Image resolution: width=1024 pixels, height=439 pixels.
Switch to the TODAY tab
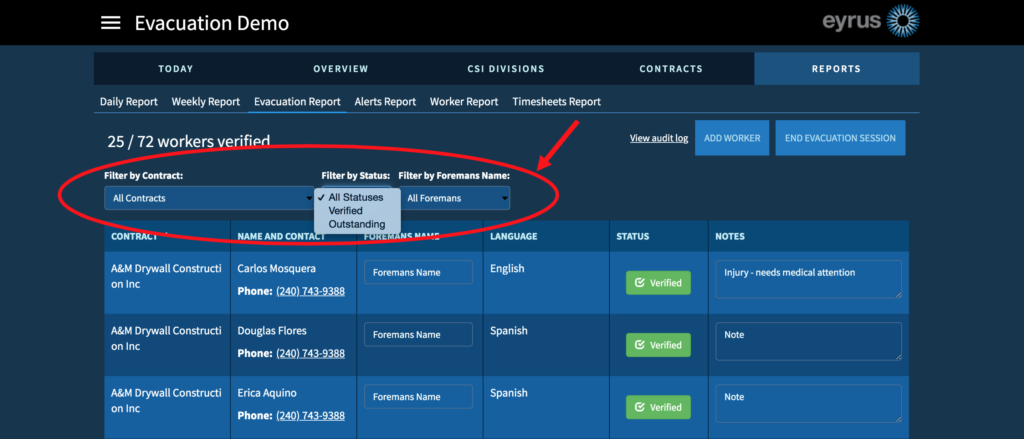(176, 69)
